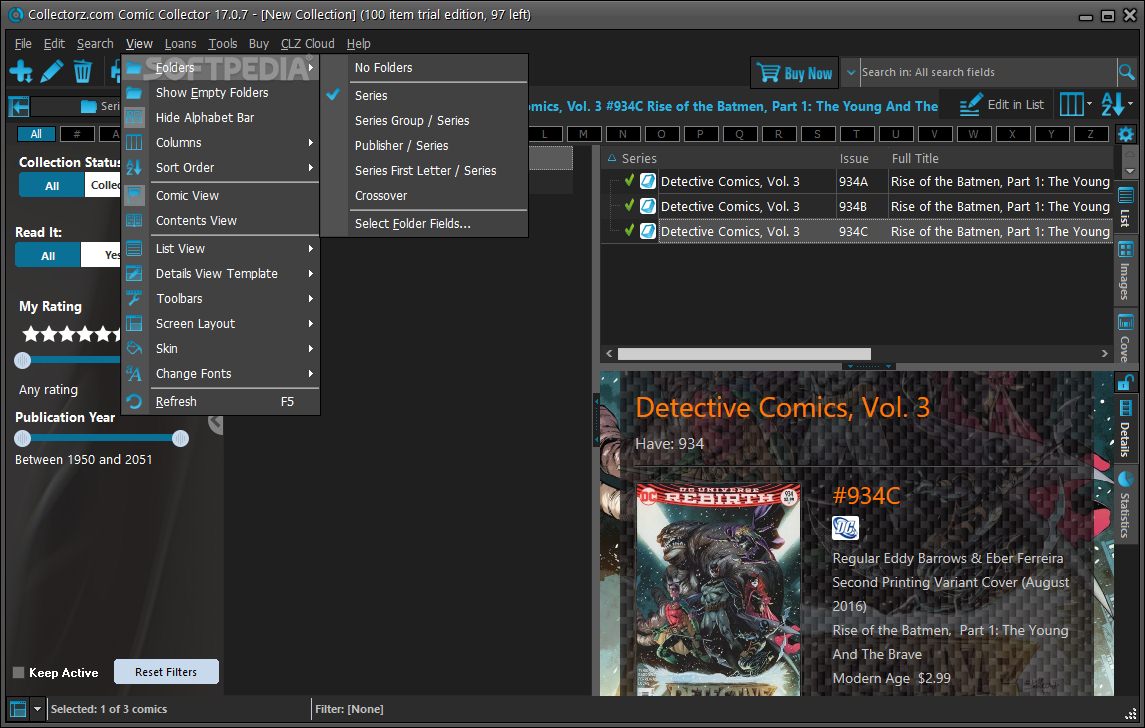Choose No Folders in submenu

(x=424, y=68)
